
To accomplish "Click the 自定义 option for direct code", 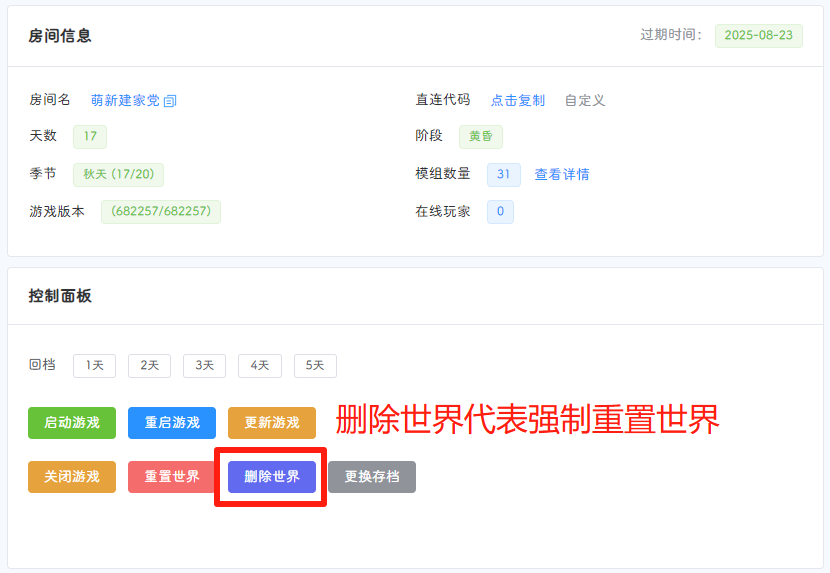I will point(584,100).
